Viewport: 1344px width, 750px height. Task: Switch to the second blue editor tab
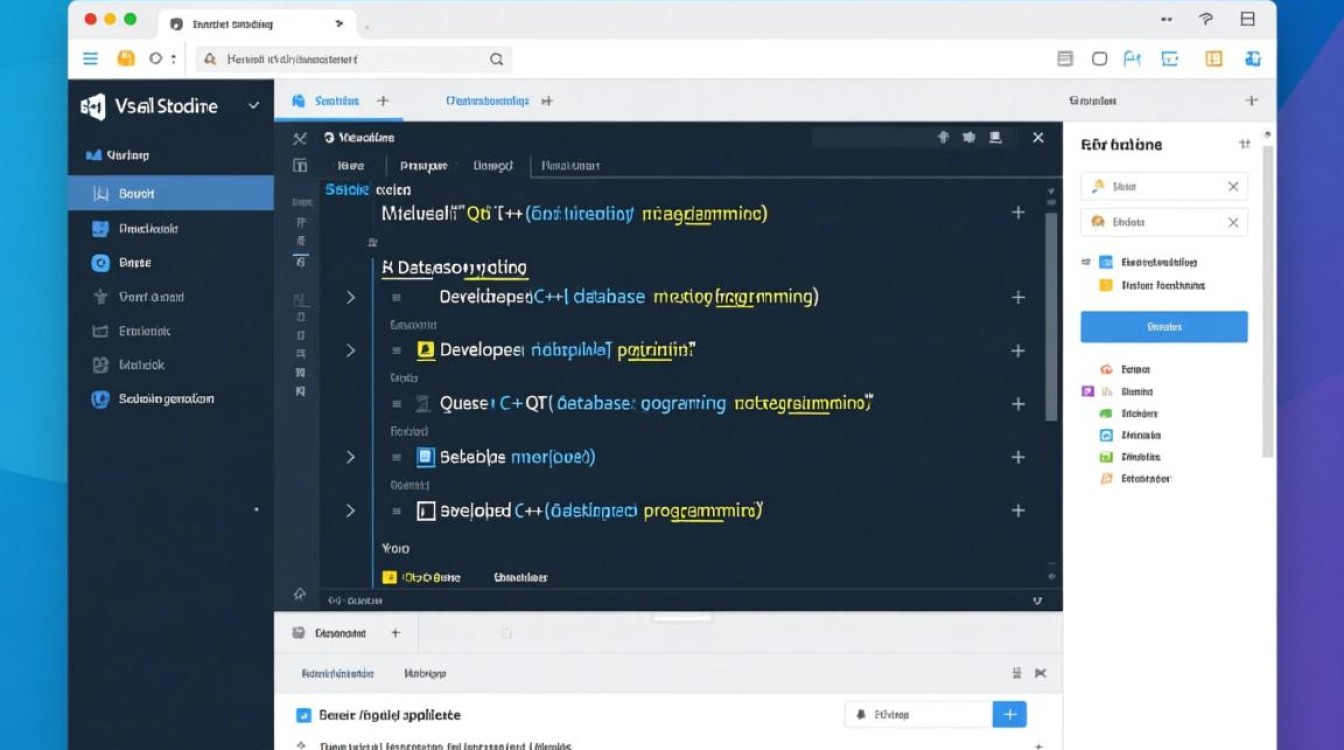click(487, 101)
